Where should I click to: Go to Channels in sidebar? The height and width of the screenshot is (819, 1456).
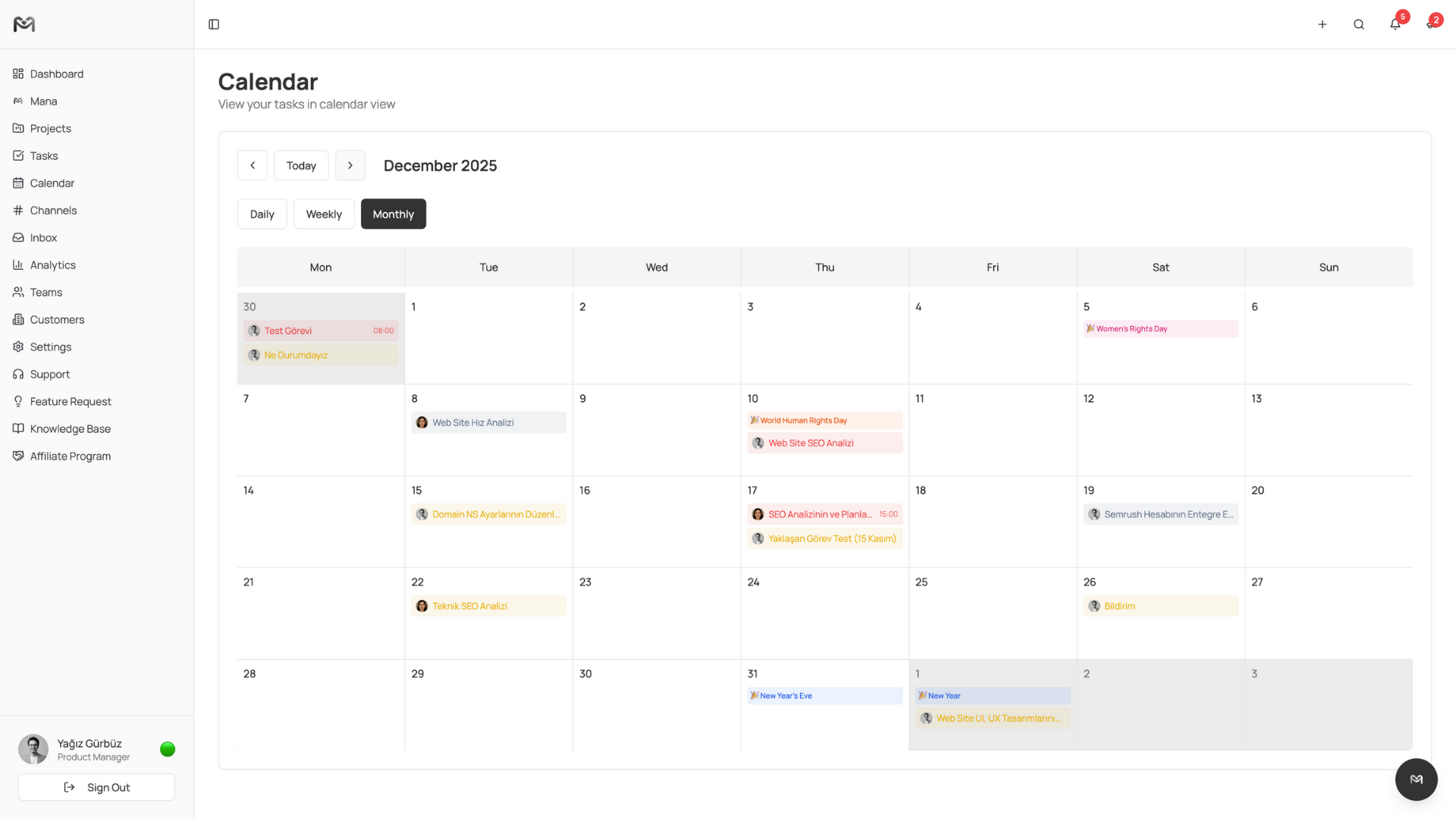pos(53,210)
